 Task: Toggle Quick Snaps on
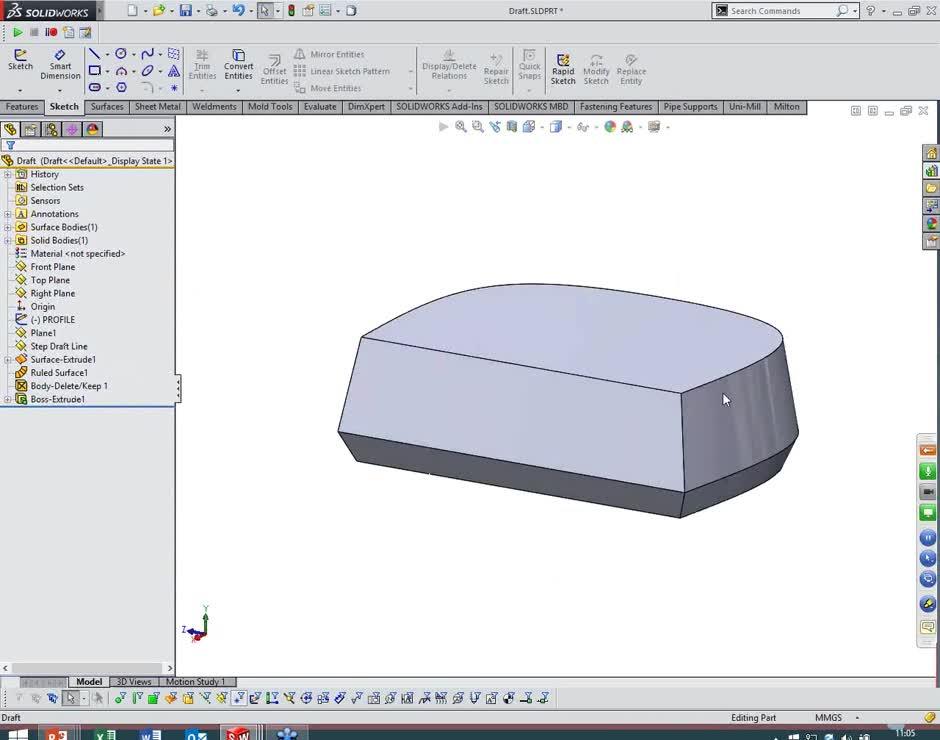pos(529,65)
